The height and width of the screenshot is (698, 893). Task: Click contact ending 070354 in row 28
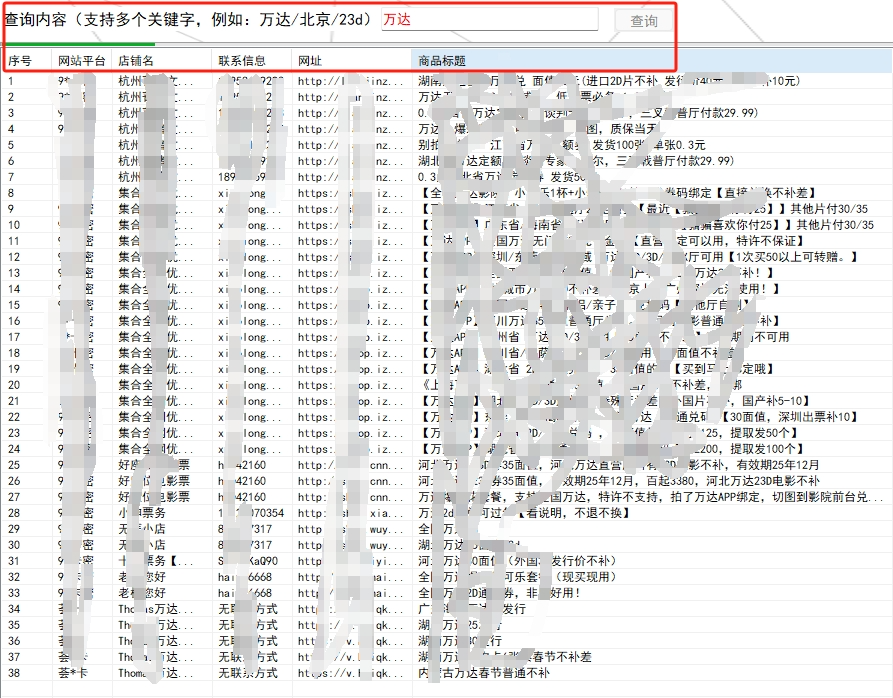pyautogui.click(x=251, y=513)
